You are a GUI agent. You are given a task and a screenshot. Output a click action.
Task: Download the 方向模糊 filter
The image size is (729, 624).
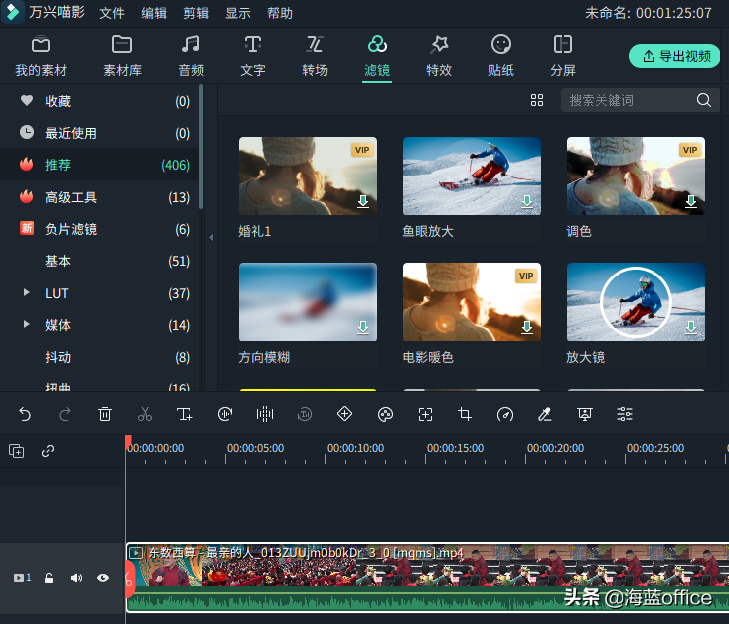363,327
